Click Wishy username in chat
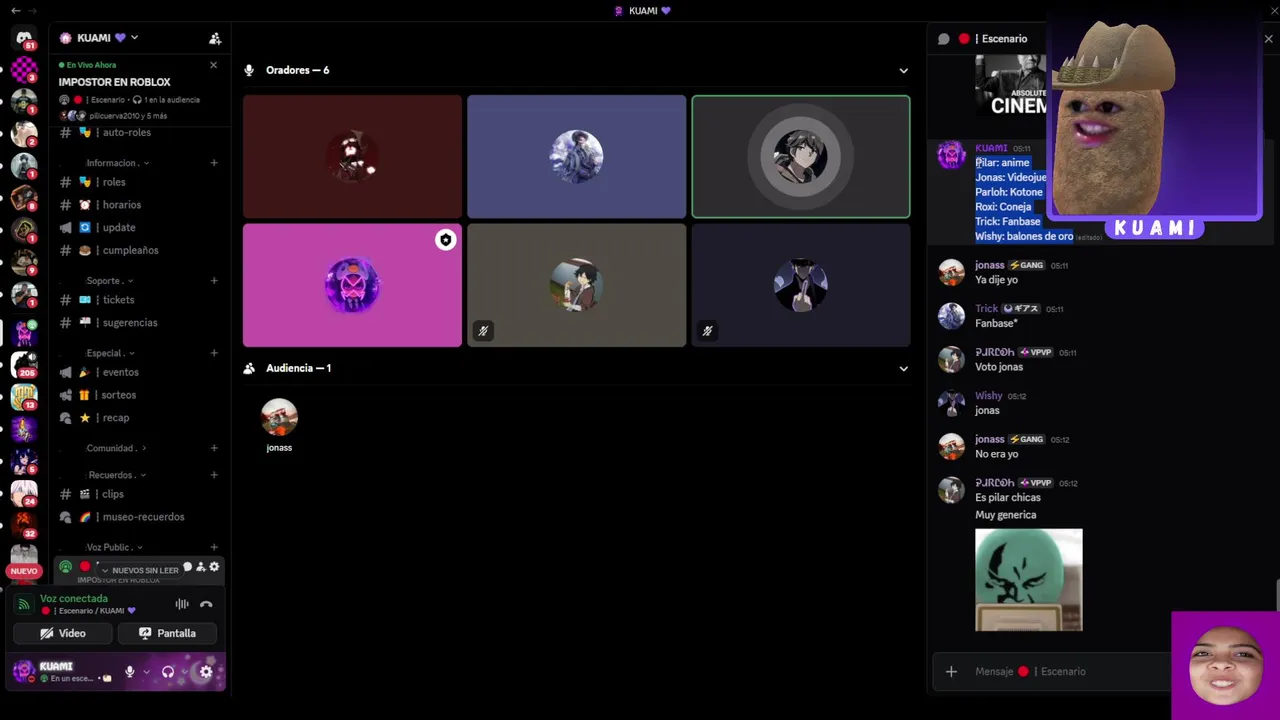The width and height of the screenshot is (1280, 720). 988,396
